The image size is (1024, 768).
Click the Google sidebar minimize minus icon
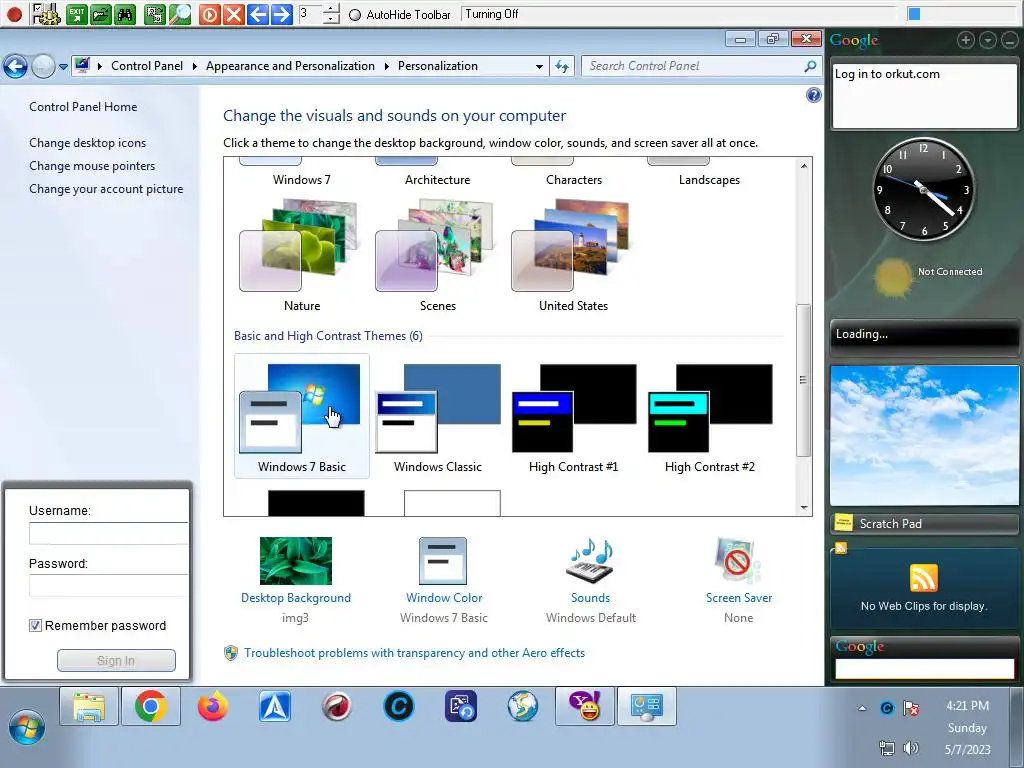[x=1010, y=40]
